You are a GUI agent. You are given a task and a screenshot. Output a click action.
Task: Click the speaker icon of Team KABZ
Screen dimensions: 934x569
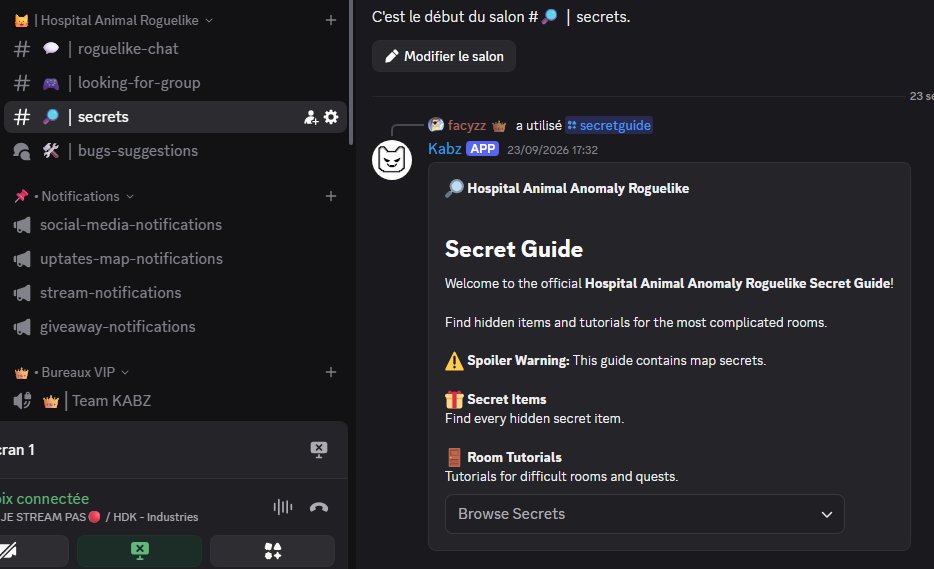point(22,401)
